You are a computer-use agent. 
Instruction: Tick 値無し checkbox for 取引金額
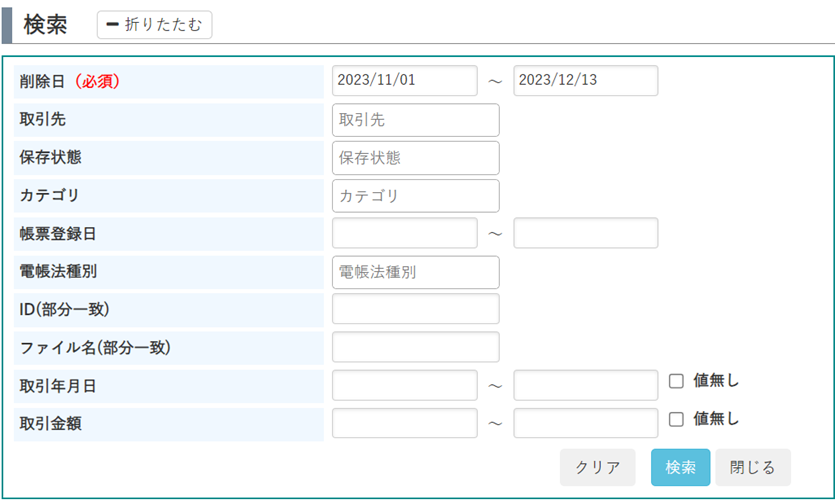pyautogui.click(x=676, y=419)
